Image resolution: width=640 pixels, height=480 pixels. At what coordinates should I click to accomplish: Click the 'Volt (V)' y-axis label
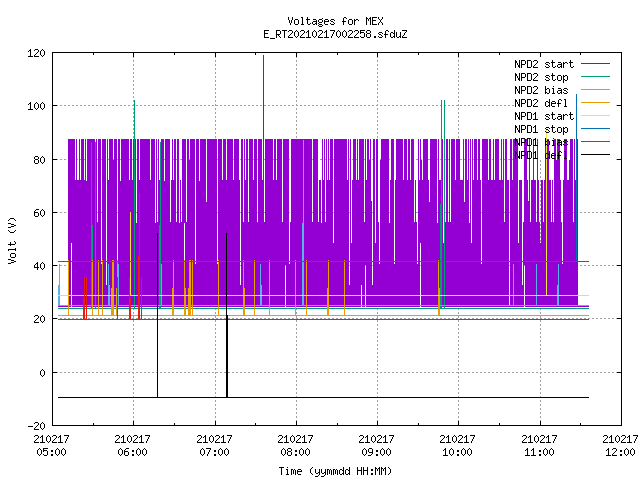point(13,240)
